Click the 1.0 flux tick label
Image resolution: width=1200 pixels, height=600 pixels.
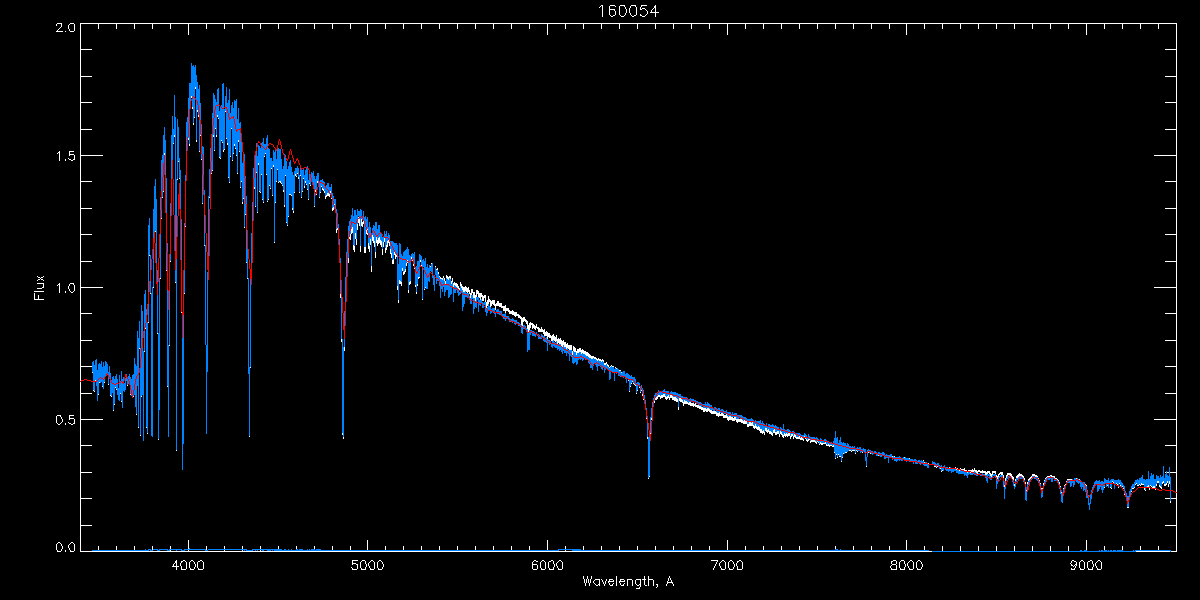tap(65, 288)
